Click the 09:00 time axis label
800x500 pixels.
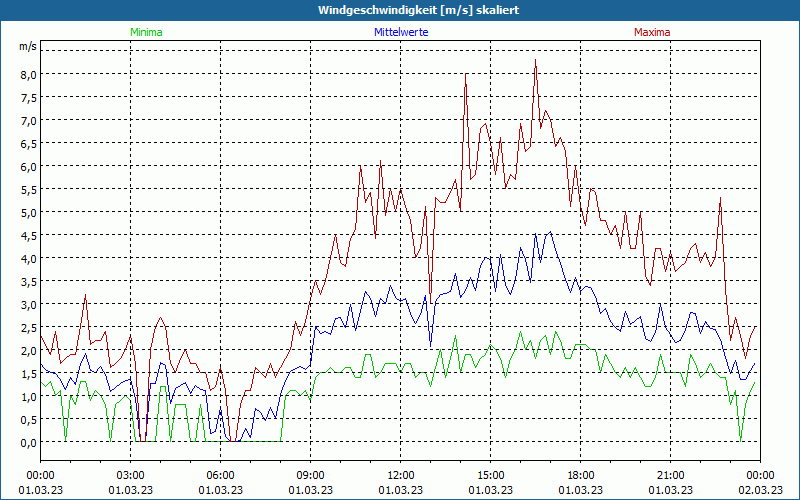(310, 476)
